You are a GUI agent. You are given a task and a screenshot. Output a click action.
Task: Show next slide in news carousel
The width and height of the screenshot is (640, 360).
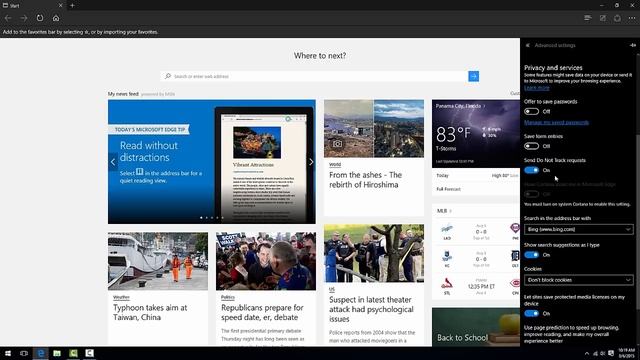pos(311,162)
